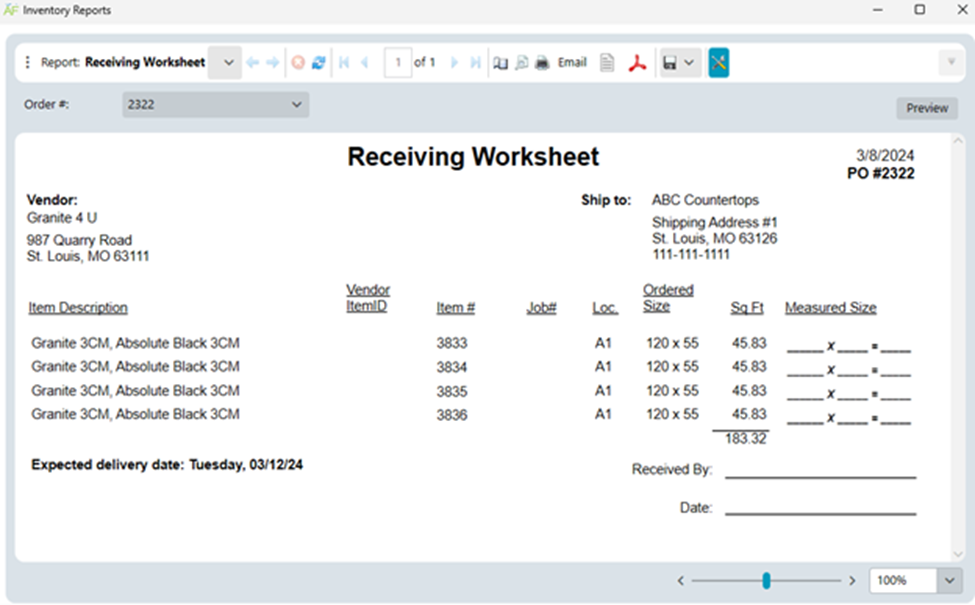Screen dimensions: 975x605
Task: Click the page number input box
Action: (x=398, y=62)
